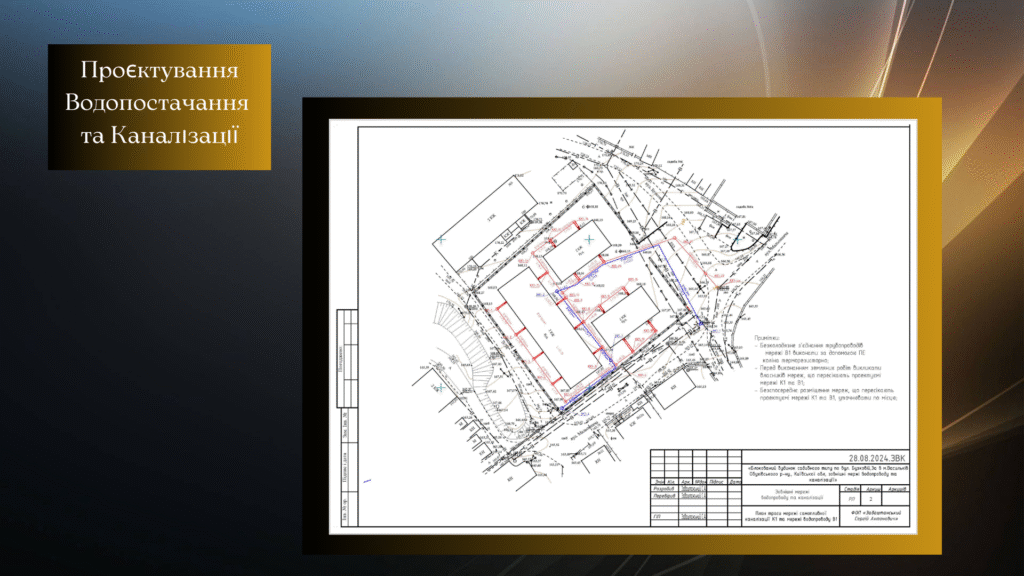Click the project description cell in title block
Viewport: 1024px width, 576px height.
826,472
